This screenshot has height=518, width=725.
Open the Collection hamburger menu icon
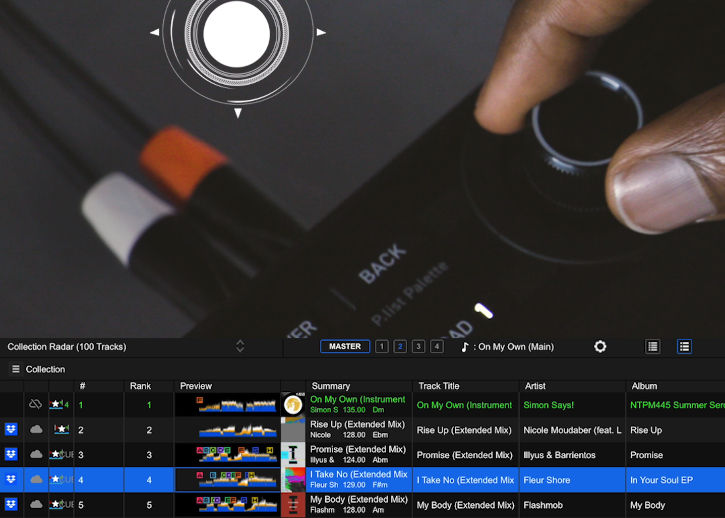click(16, 369)
